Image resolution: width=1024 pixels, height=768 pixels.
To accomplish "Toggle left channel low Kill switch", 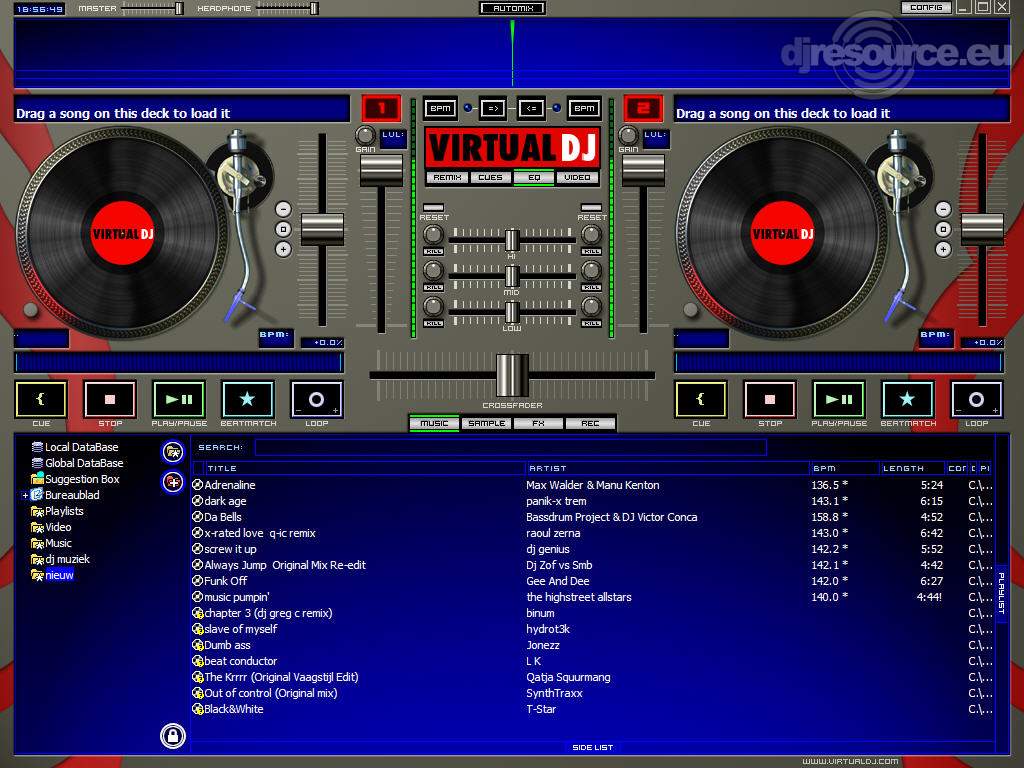I will (x=434, y=323).
